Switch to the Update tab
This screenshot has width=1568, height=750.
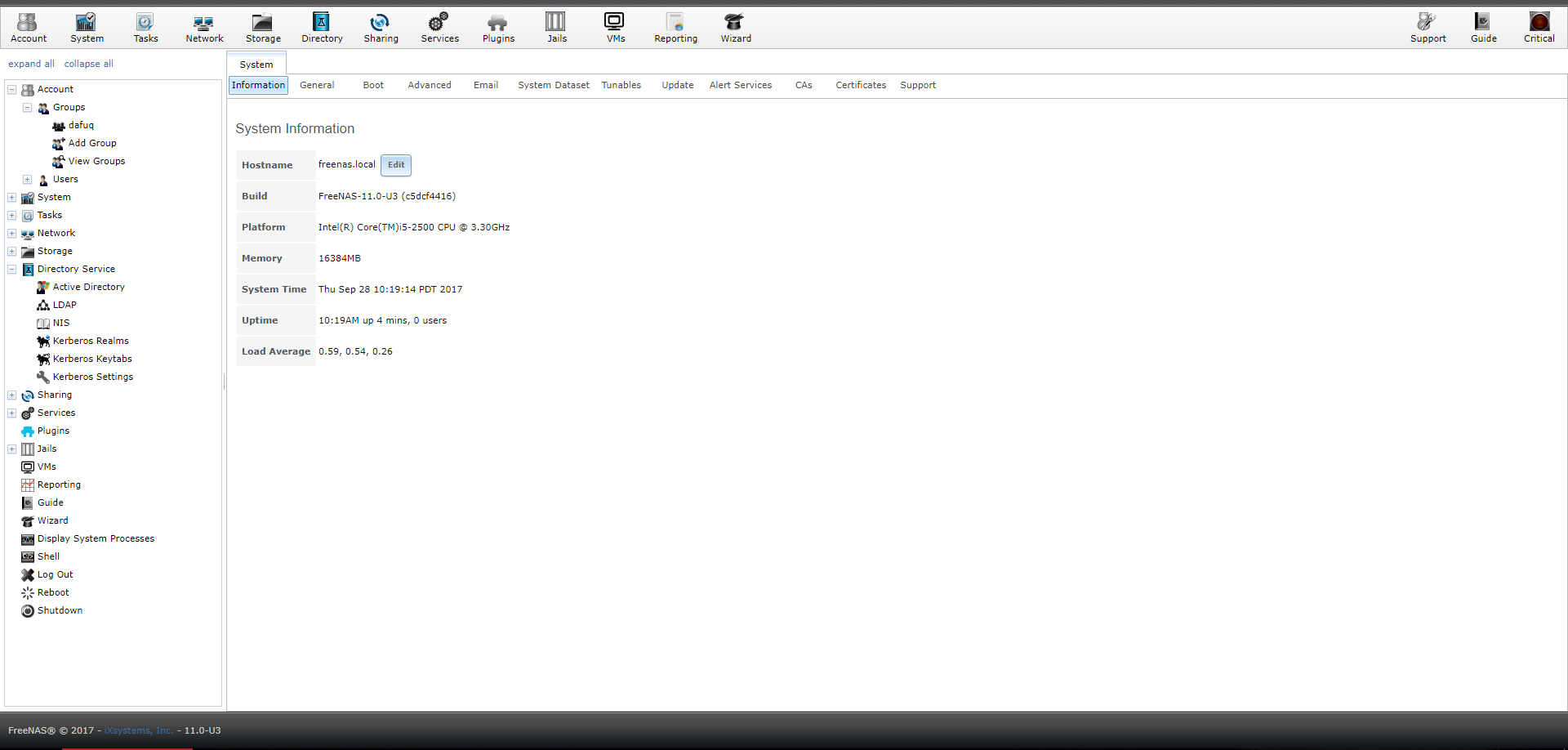[678, 85]
